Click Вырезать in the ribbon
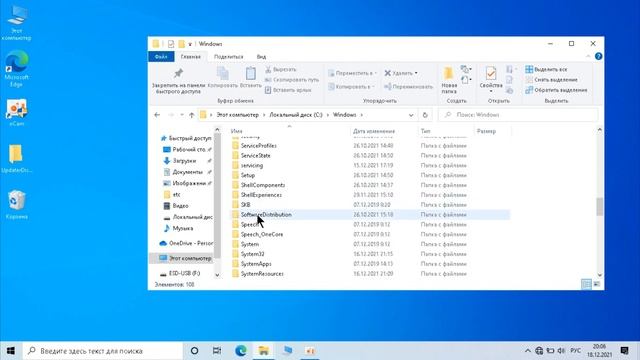Image resolution: width=640 pixels, height=360 pixels. point(280,70)
